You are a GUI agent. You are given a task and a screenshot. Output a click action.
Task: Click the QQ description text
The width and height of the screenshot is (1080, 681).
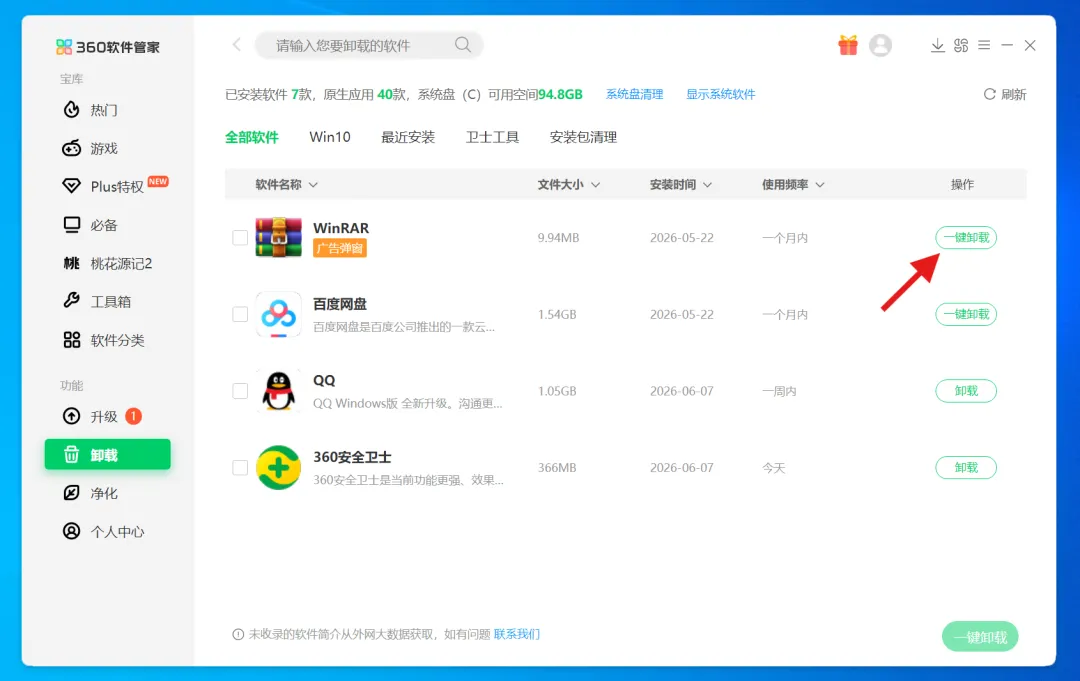(x=408, y=404)
